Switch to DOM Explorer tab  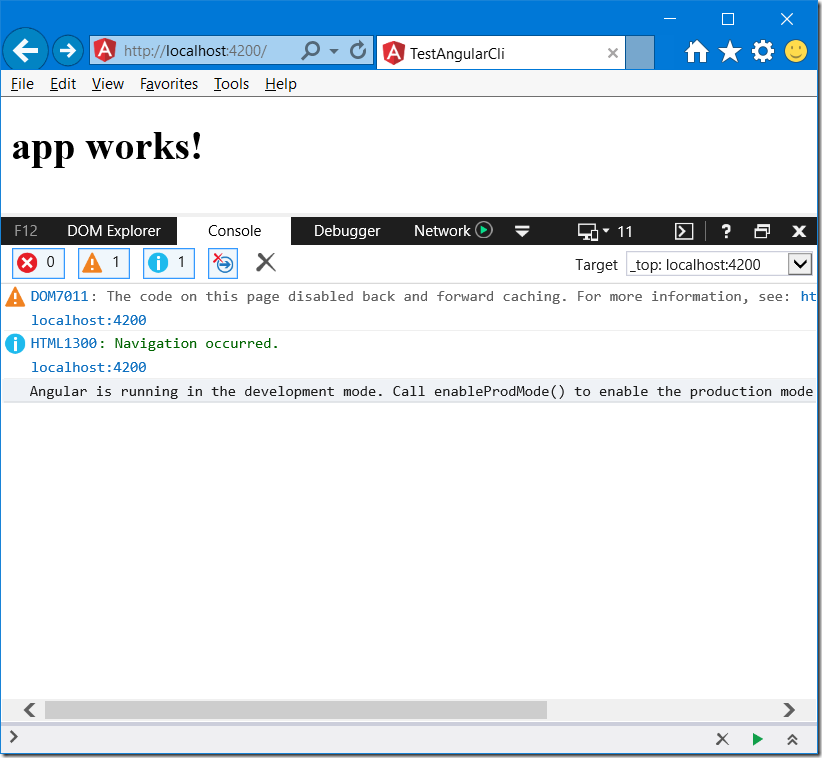pyautogui.click(x=114, y=231)
